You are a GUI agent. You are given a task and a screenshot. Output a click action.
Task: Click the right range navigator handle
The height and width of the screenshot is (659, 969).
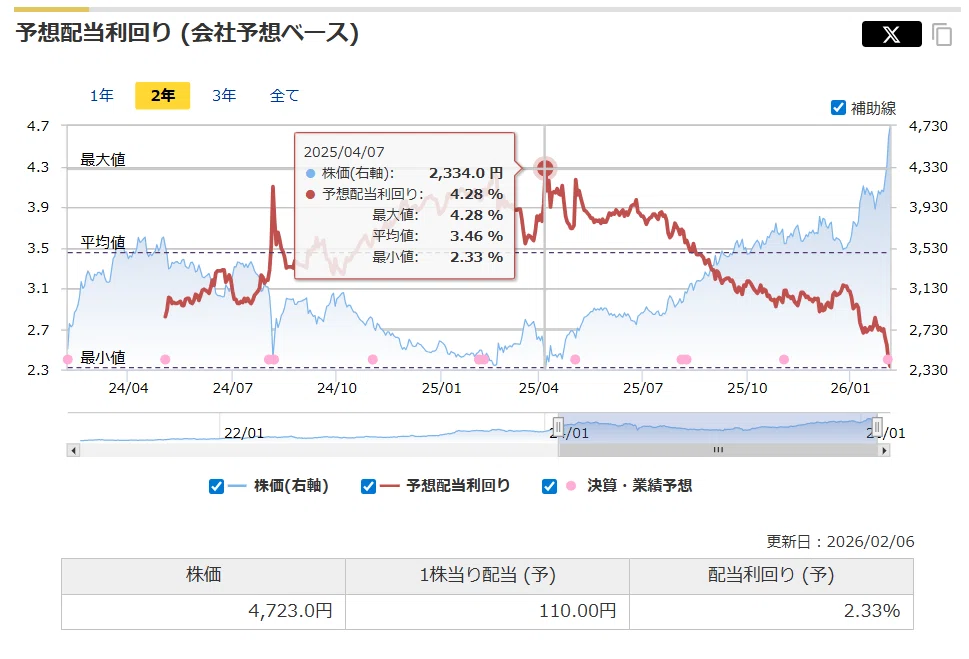tap(877, 427)
